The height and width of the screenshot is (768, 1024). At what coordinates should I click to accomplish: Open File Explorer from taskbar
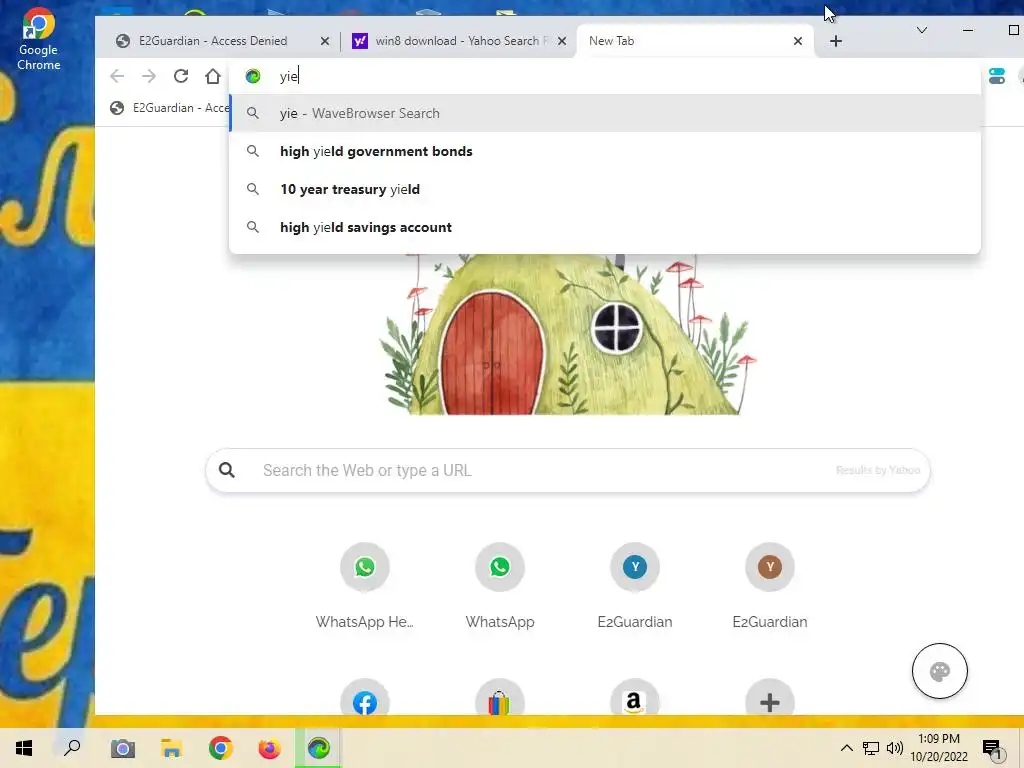click(171, 748)
